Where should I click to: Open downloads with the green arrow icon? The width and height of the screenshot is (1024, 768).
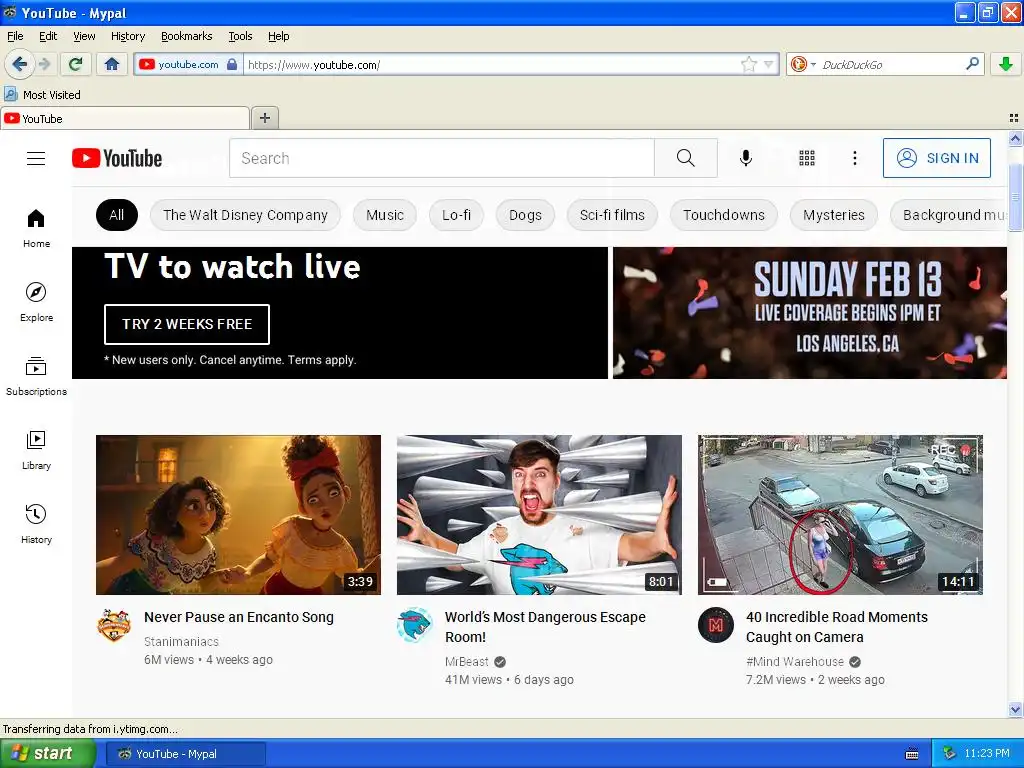(1006, 64)
